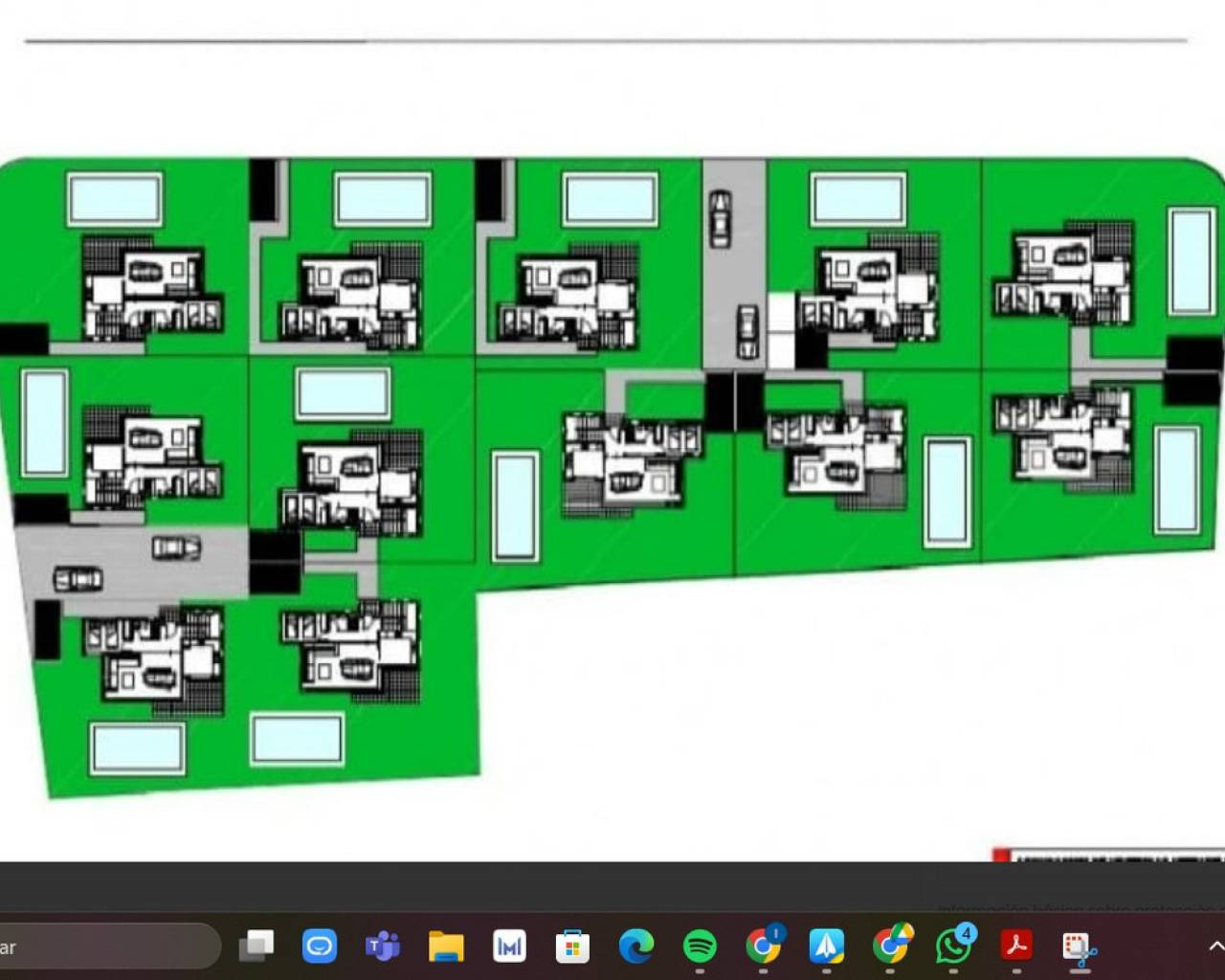Screen dimensions: 1225x980
Task: Open Task View from the taskbar
Action: (256, 947)
